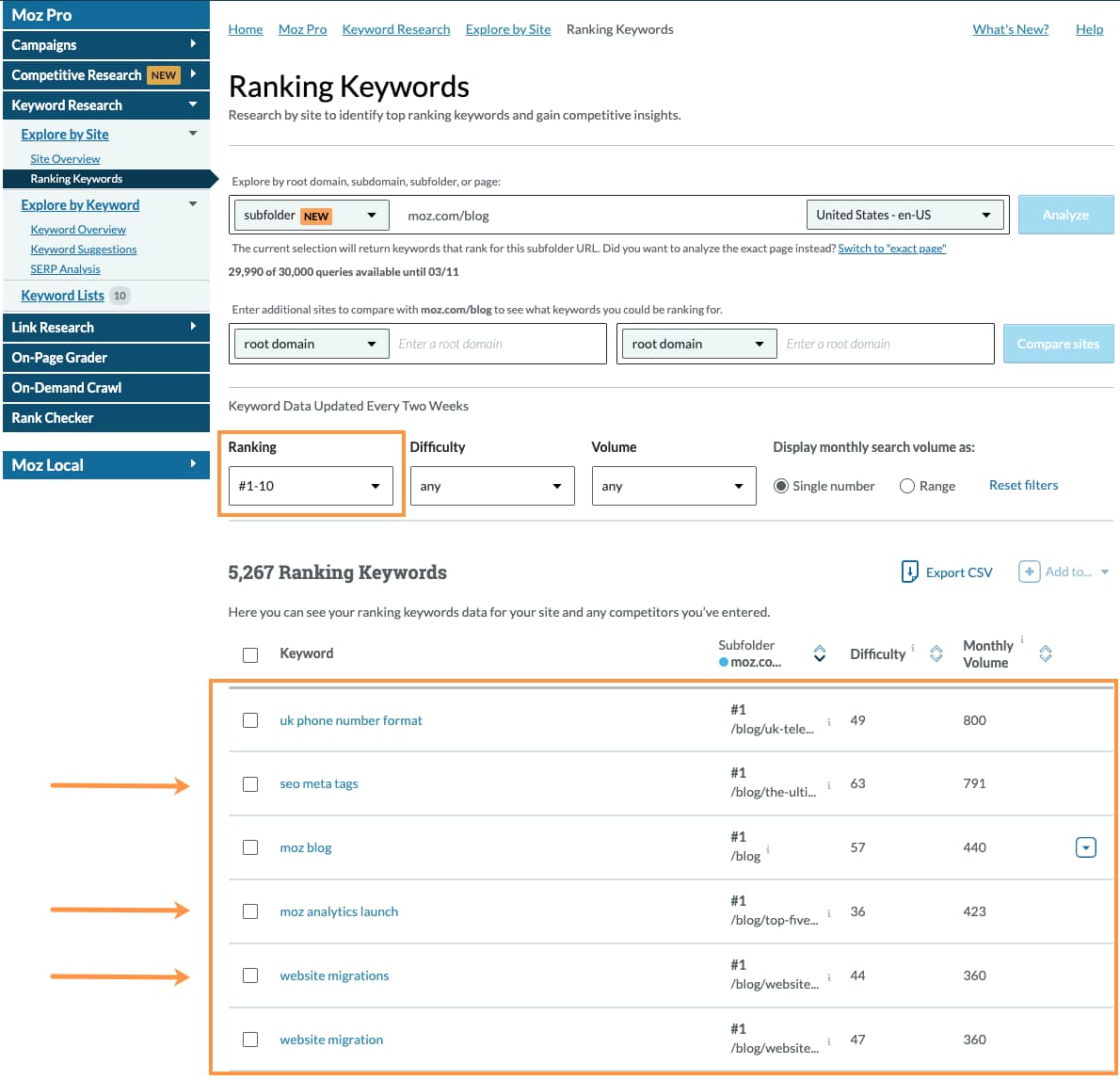Click the plus icon next to Add to...
This screenshot has width=1120, height=1080.
click(x=1030, y=571)
